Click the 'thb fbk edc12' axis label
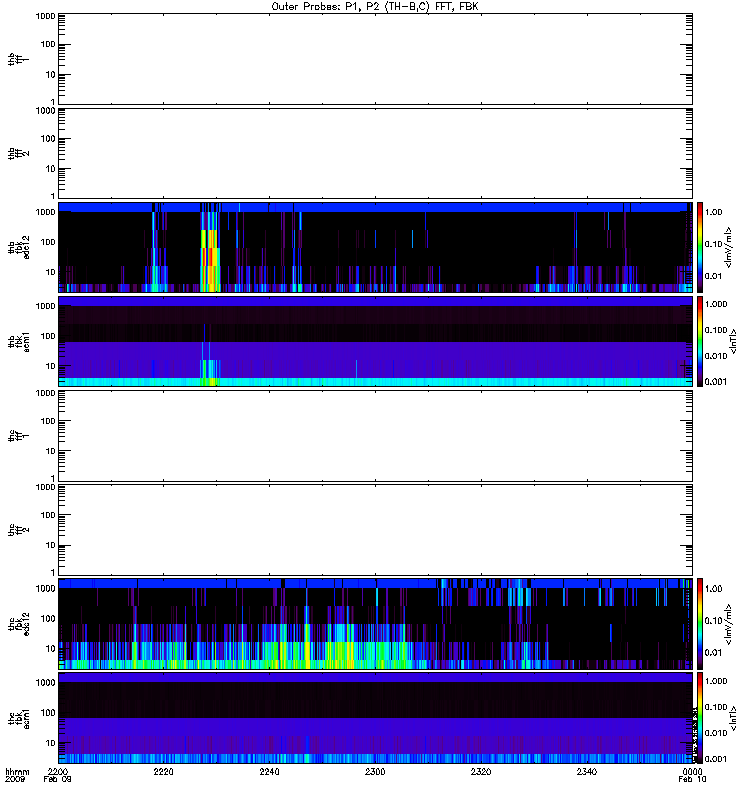Viewport: 750px width, 800px height. pyautogui.click(x=19, y=247)
